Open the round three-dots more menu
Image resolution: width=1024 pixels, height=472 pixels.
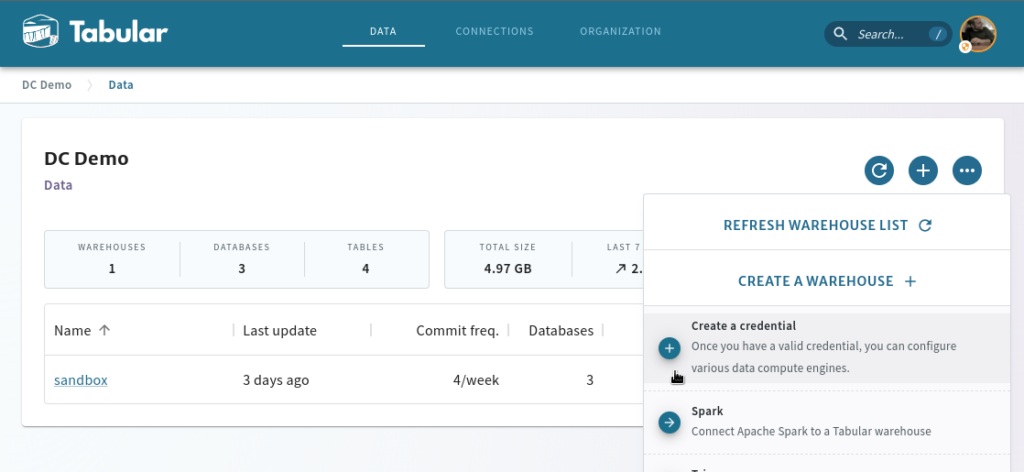[x=967, y=170]
